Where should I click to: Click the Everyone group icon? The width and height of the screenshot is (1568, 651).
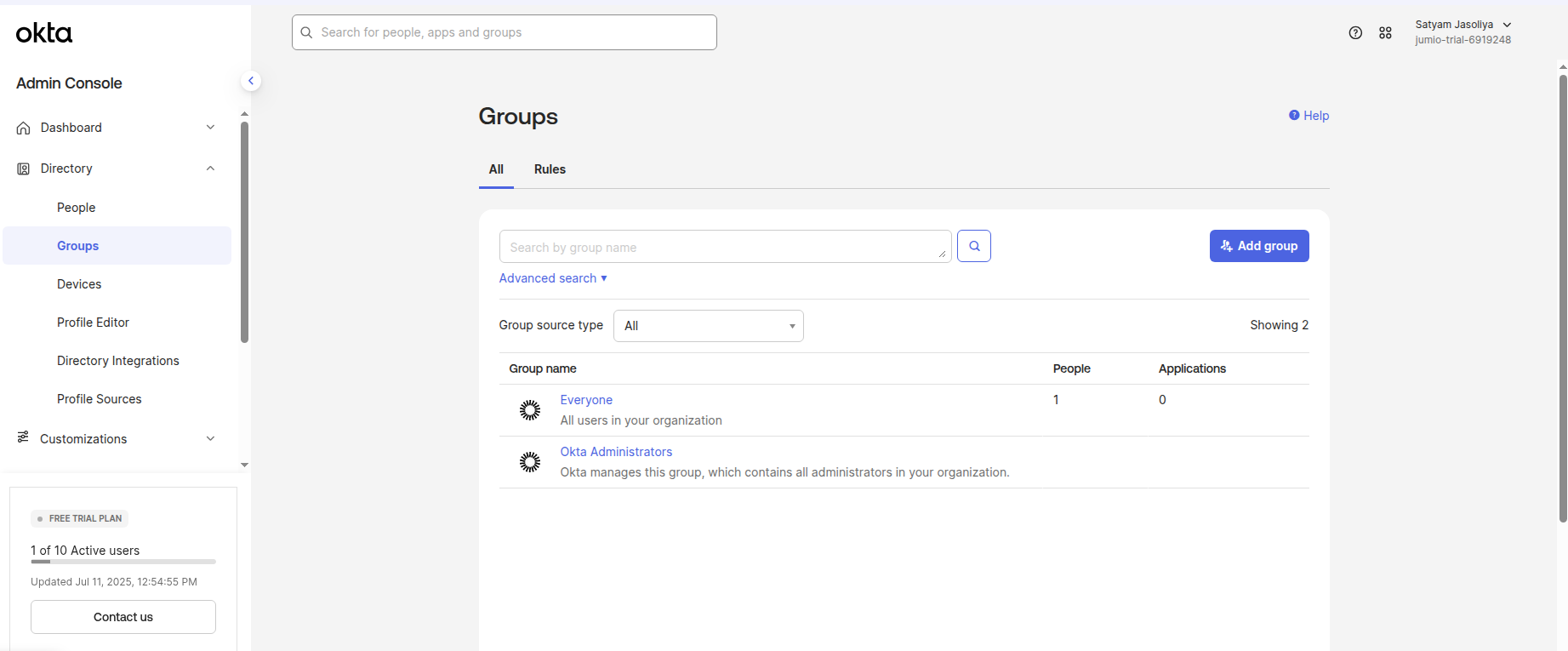pyautogui.click(x=530, y=410)
